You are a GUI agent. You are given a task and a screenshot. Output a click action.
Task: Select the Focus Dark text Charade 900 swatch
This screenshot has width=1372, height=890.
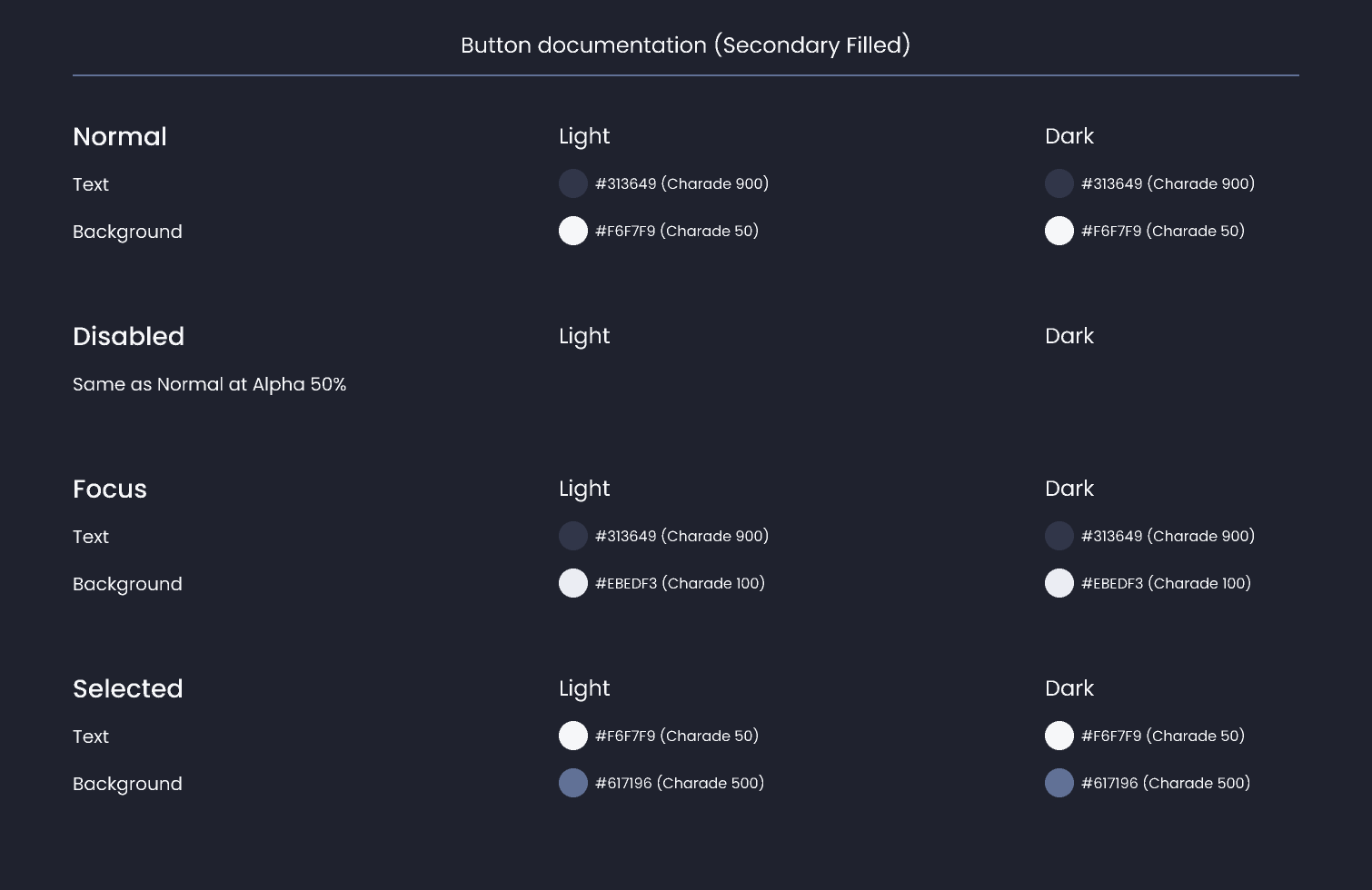[x=1059, y=536]
